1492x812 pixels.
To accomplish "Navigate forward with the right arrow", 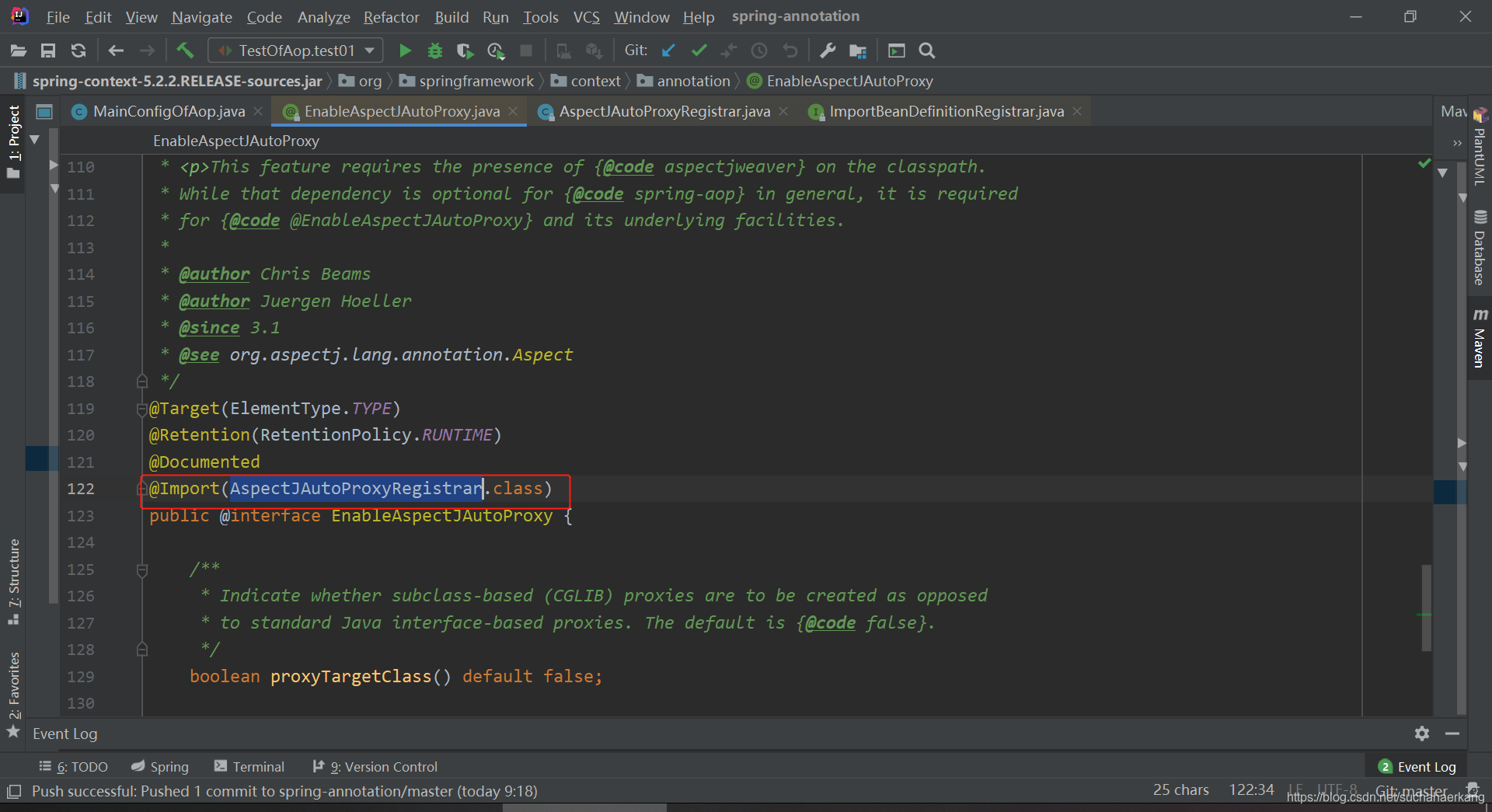I will [x=147, y=51].
